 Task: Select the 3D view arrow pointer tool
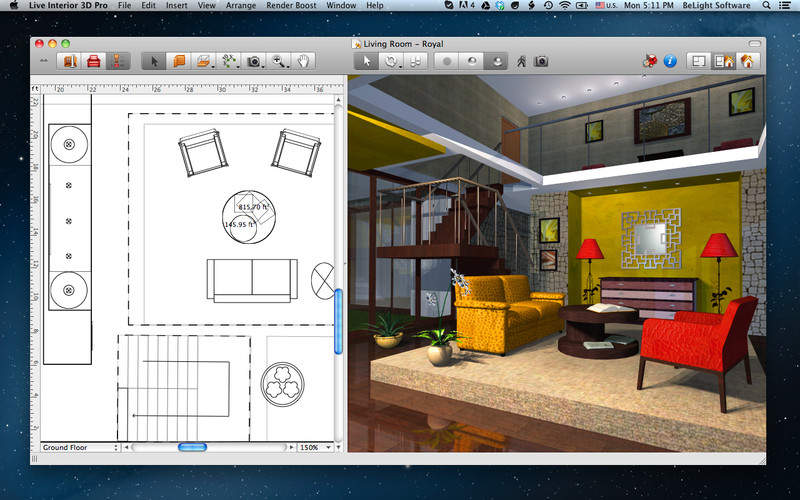point(367,61)
